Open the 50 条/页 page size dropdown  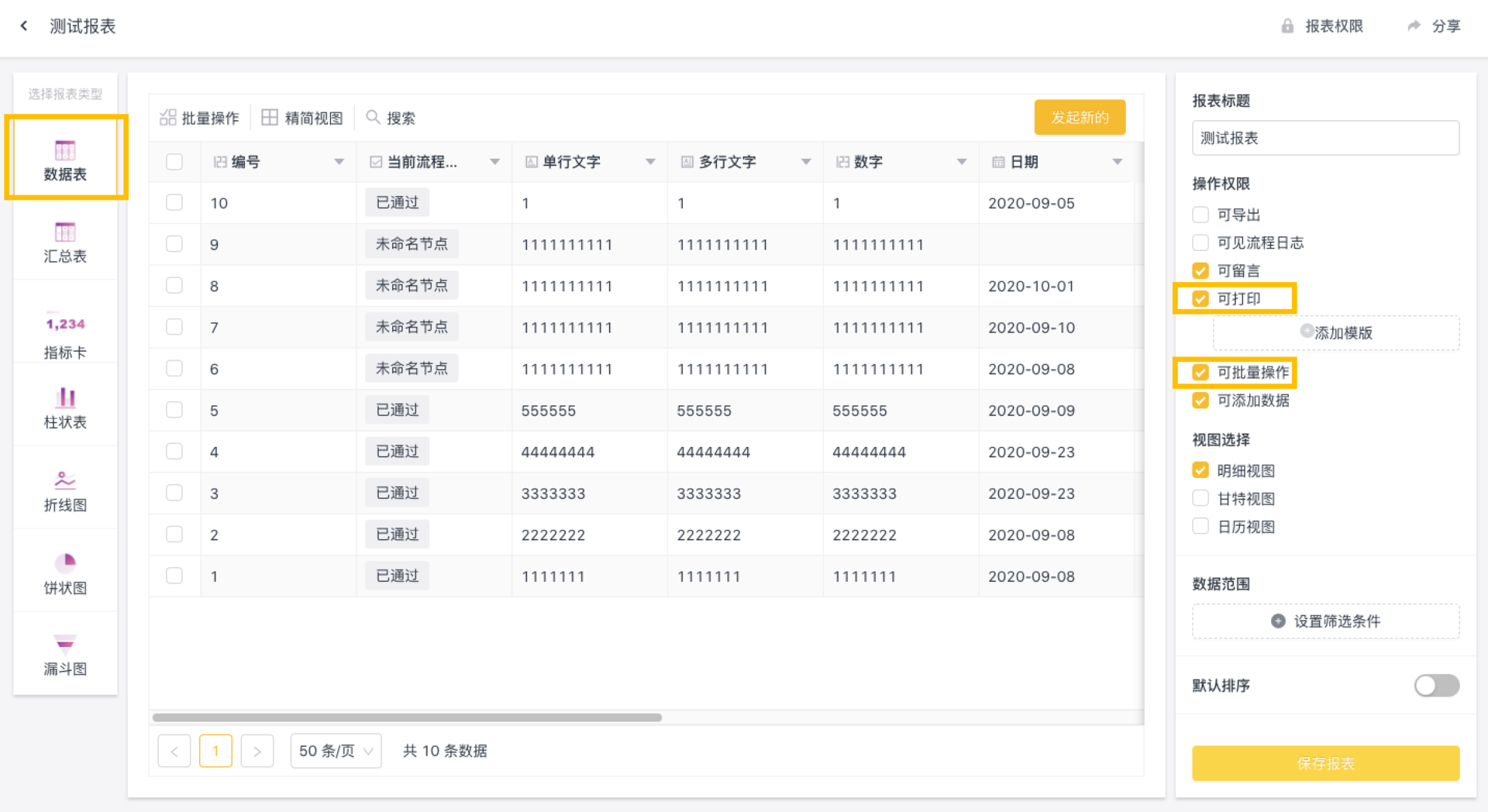tap(336, 751)
